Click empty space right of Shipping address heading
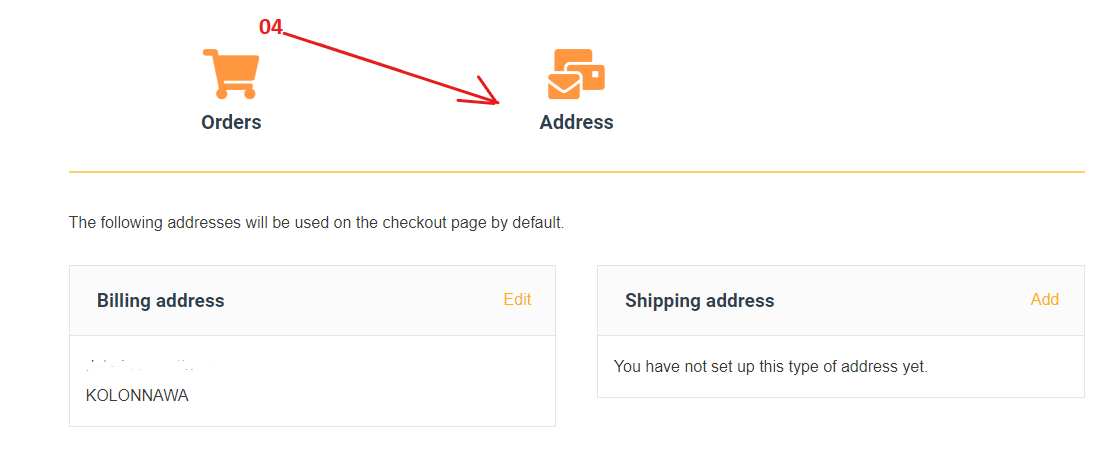 tap(900, 301)
